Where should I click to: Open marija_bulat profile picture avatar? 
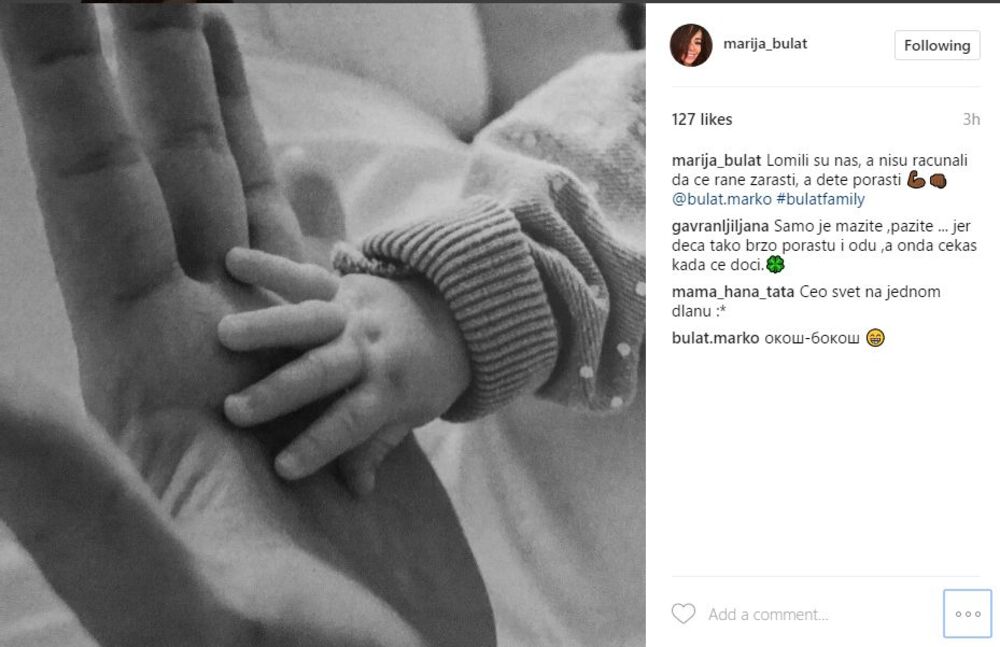coord(691,45)
